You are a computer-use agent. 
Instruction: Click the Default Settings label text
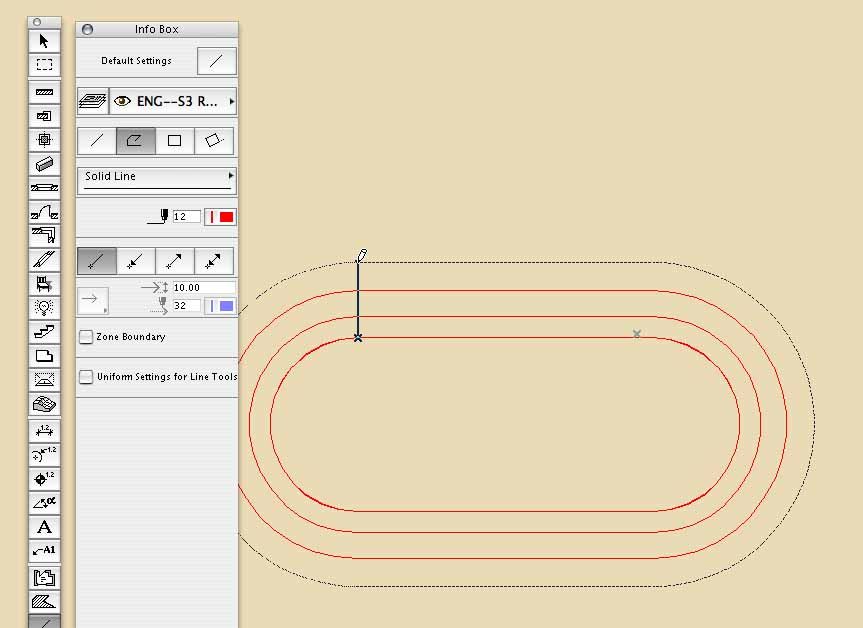click(x=136, y=61)
